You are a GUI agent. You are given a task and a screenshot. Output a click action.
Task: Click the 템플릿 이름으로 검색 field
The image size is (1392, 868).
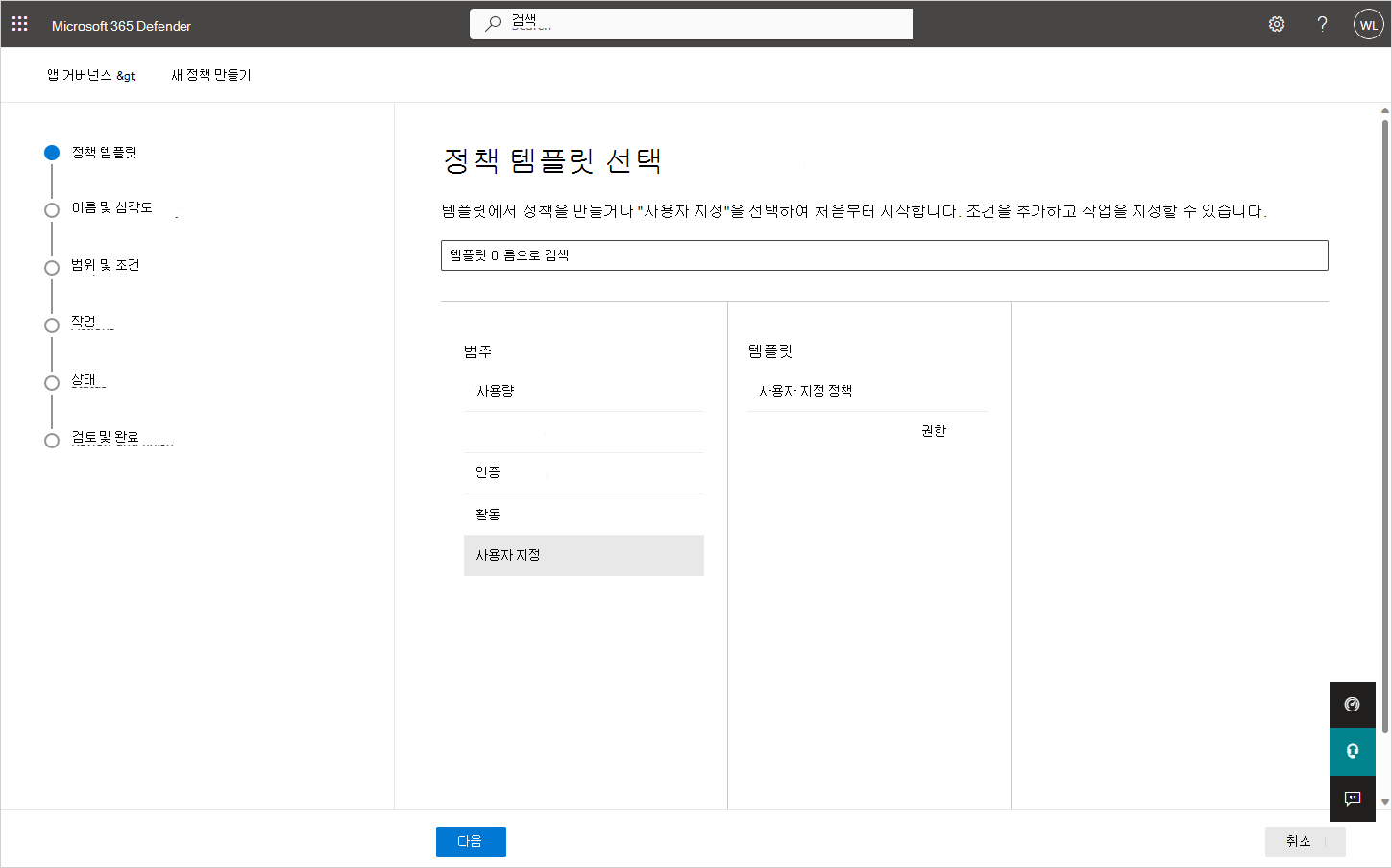point(884,255)
